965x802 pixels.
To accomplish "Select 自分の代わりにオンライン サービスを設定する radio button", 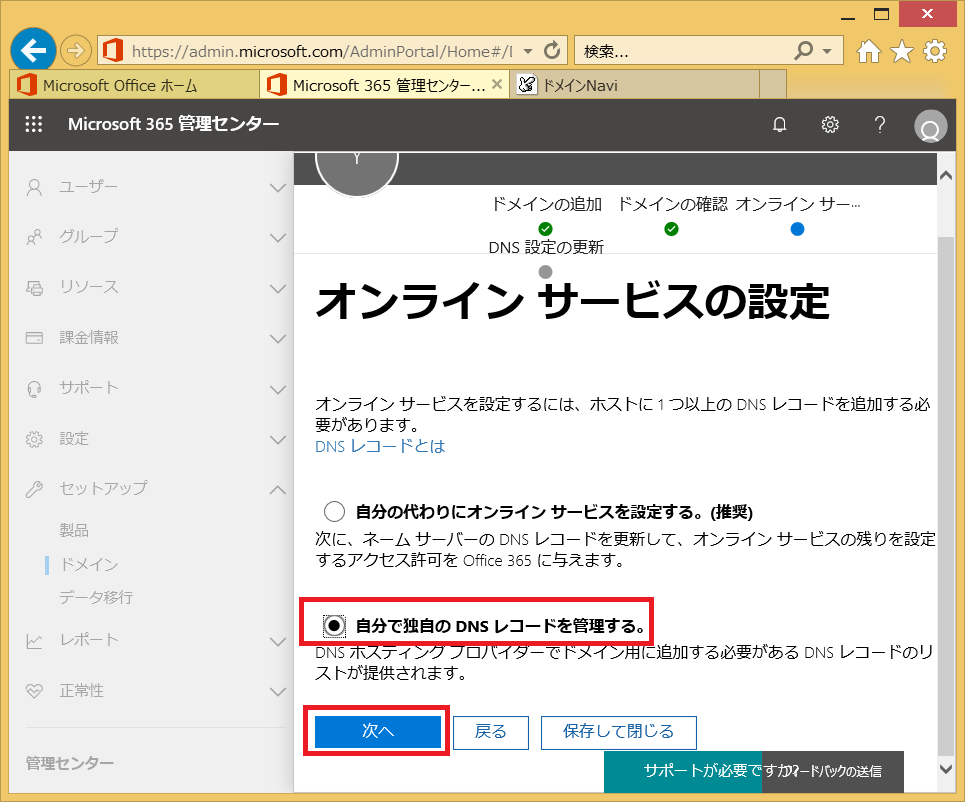I will coord(334,511).
